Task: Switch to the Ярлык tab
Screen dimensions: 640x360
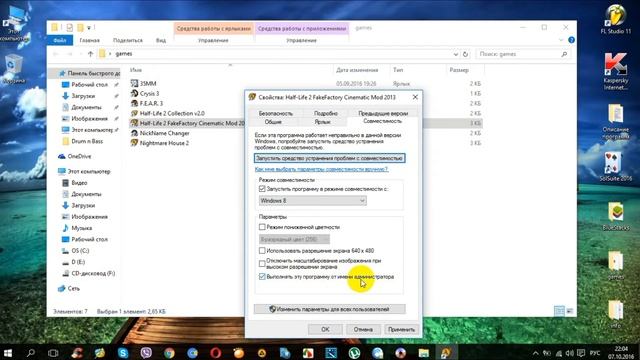Action: pyautogui.click(x=322, y=122)
